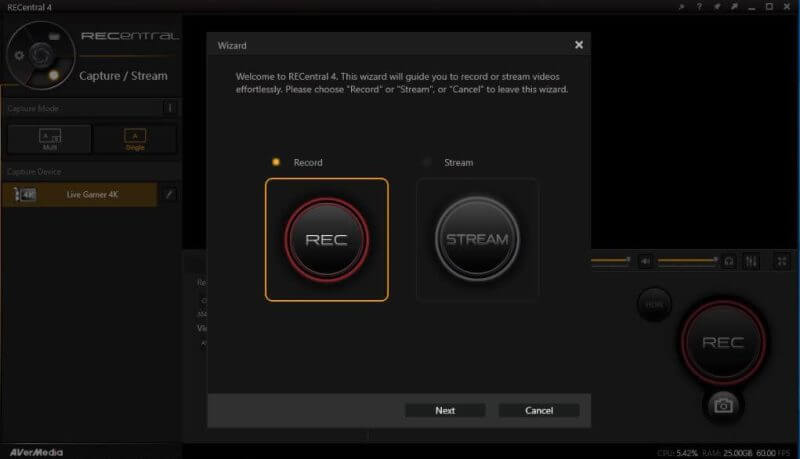
Task: Choose the large REC tile in the wizard
Action: pyautogui.click(x=327, y=240)
